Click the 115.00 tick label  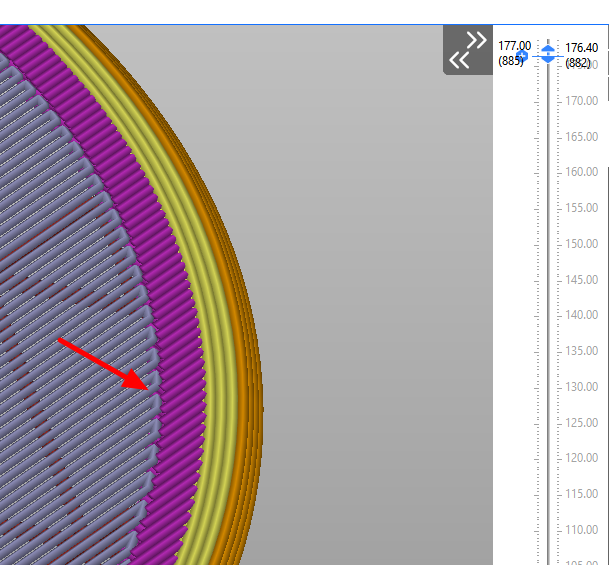point(581,494)
